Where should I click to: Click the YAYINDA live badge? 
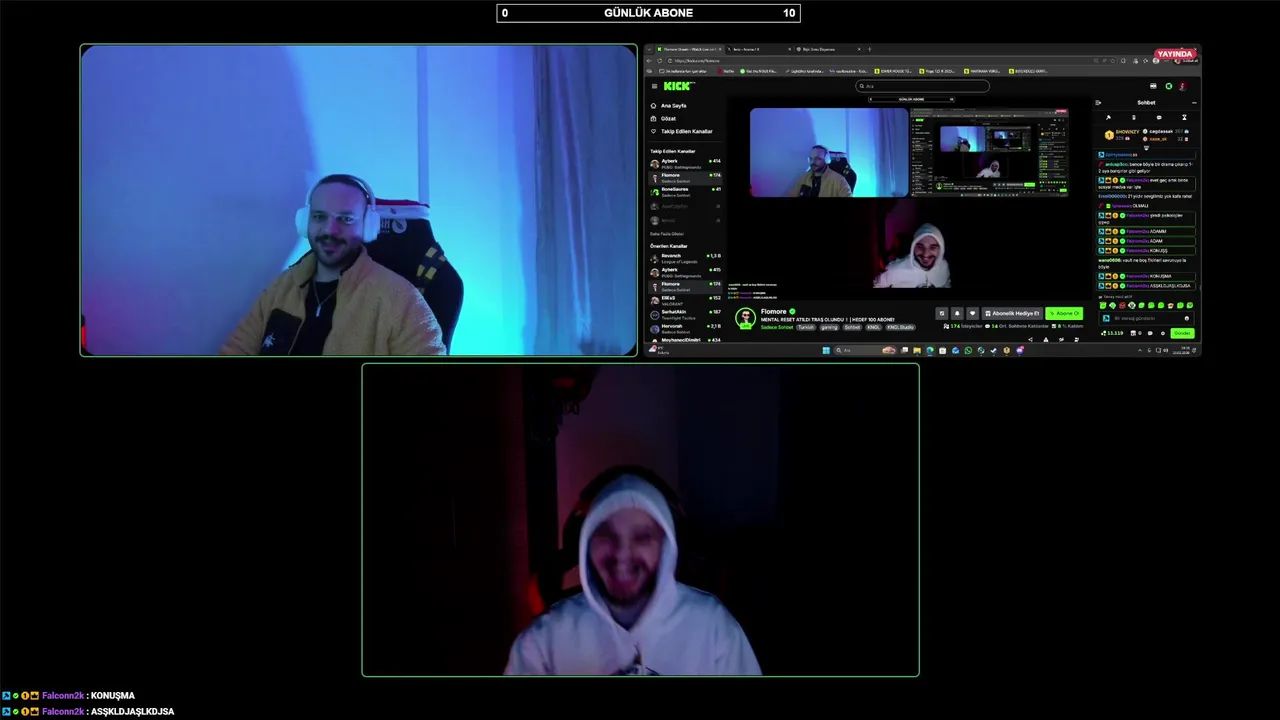click(1175, 54)
